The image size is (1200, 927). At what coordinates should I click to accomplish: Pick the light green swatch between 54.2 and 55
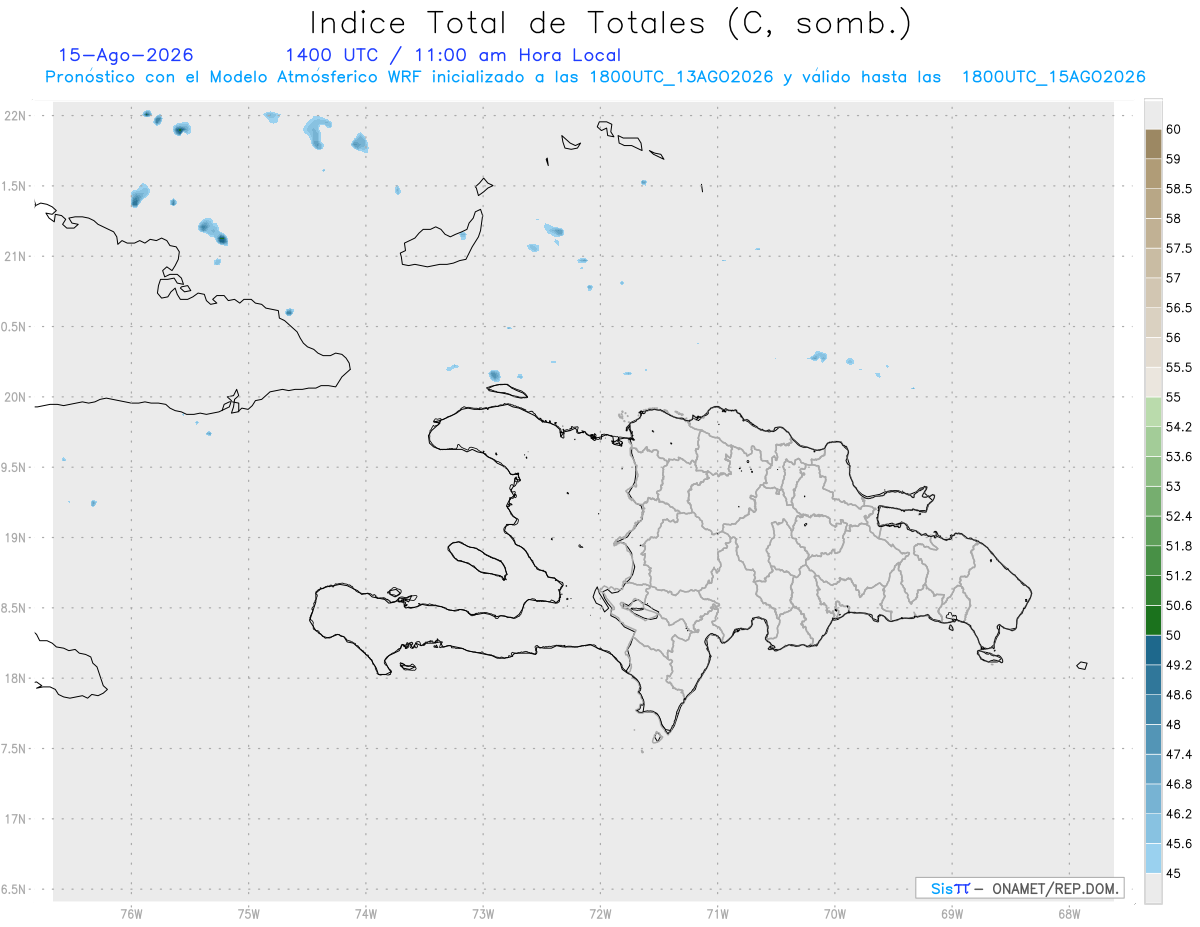[1153, 412]
